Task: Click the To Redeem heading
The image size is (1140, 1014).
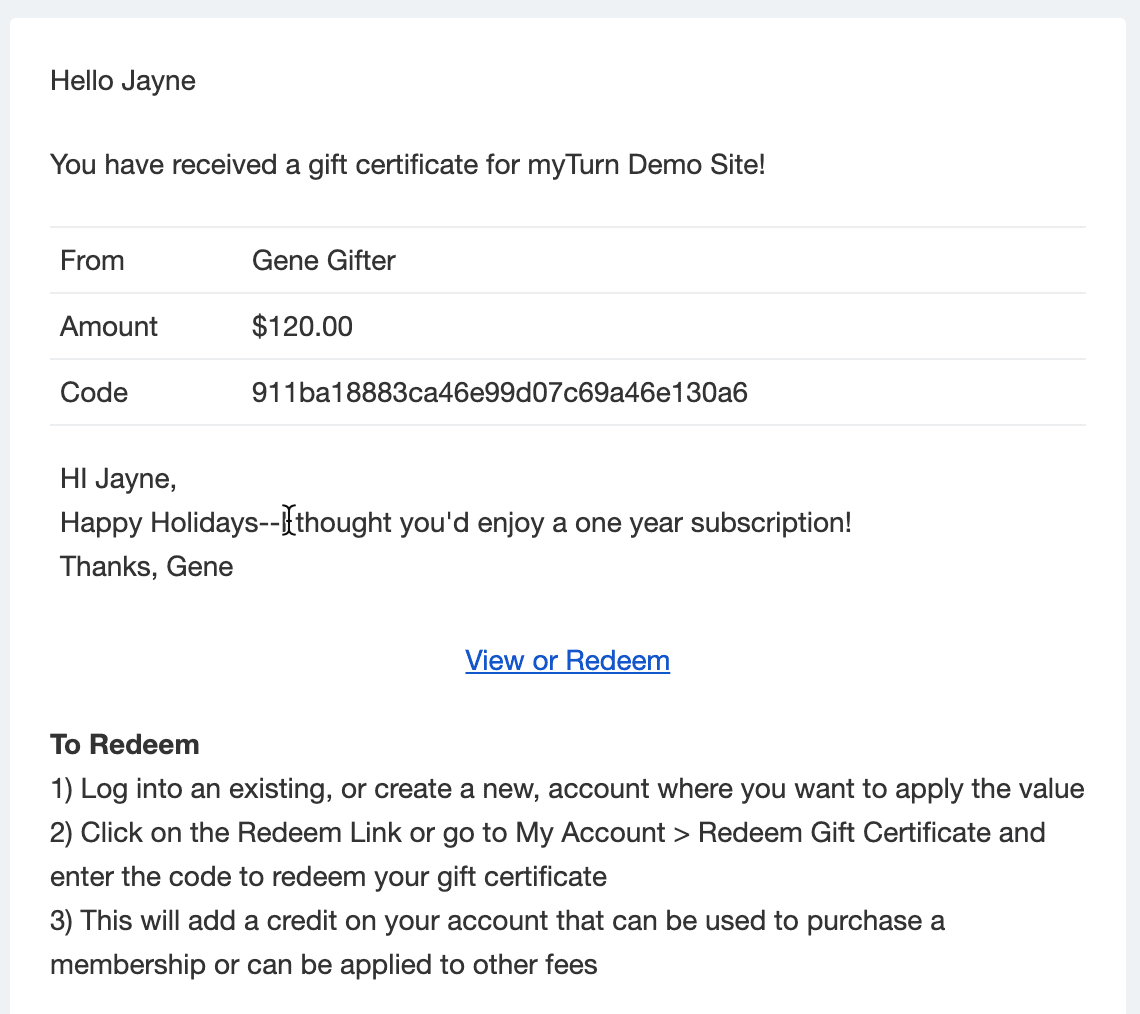Action: [124, 744]
